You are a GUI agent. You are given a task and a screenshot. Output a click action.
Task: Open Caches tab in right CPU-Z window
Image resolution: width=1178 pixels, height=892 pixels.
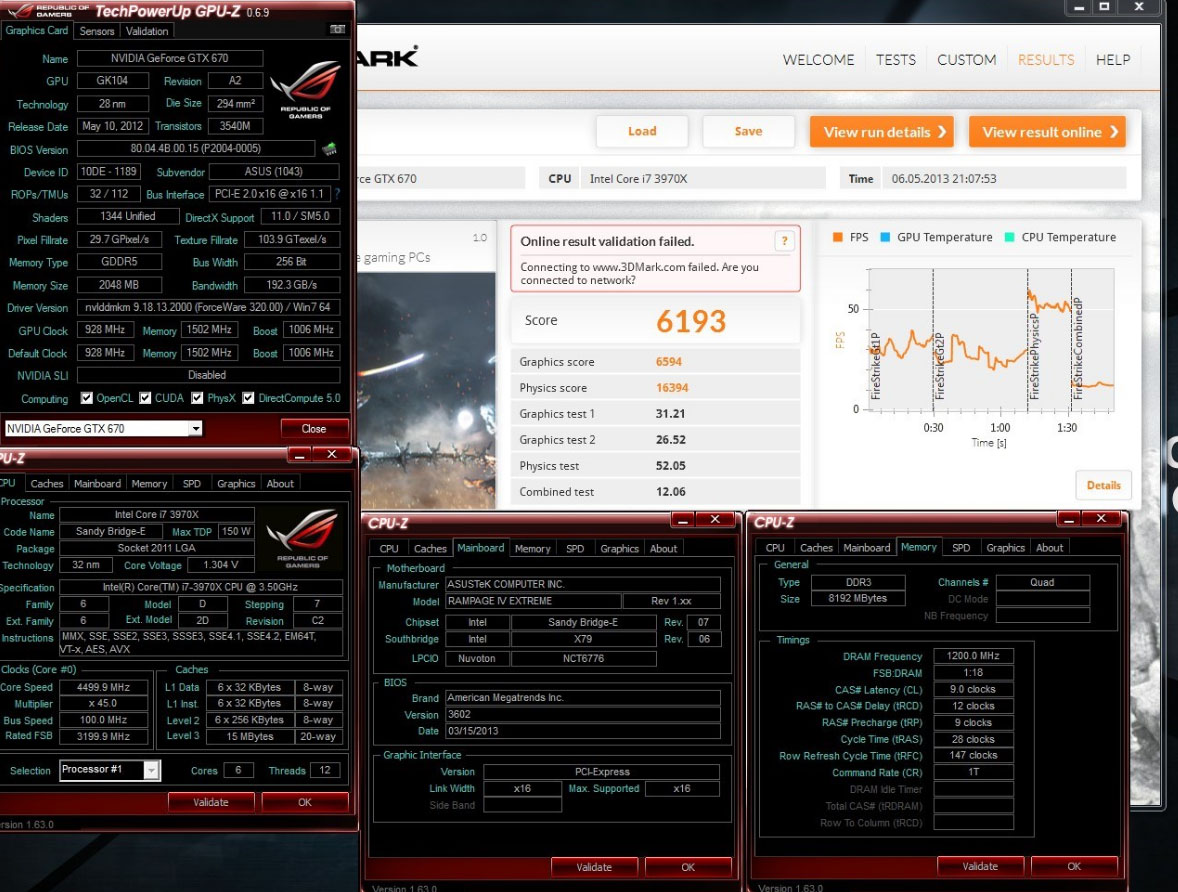tap(816, 548)
